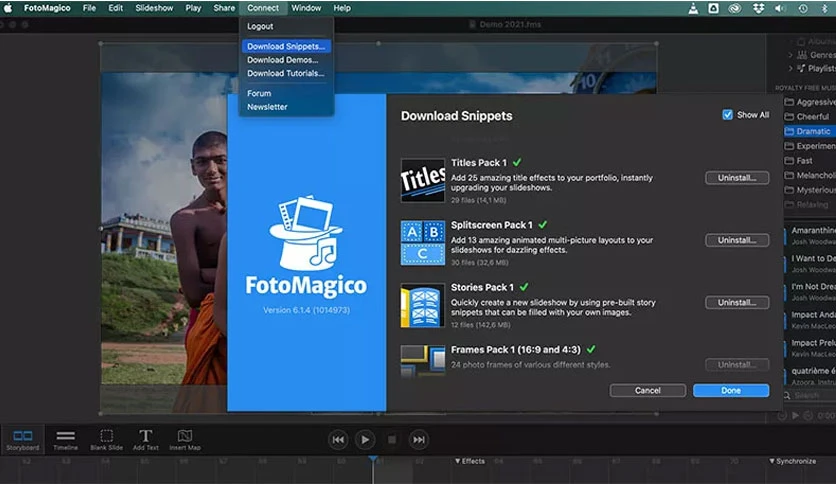836x484 pixels.
Task: Click the VLC cone menu bar icon
Action: pyautogui.click(x=693, y=8)
